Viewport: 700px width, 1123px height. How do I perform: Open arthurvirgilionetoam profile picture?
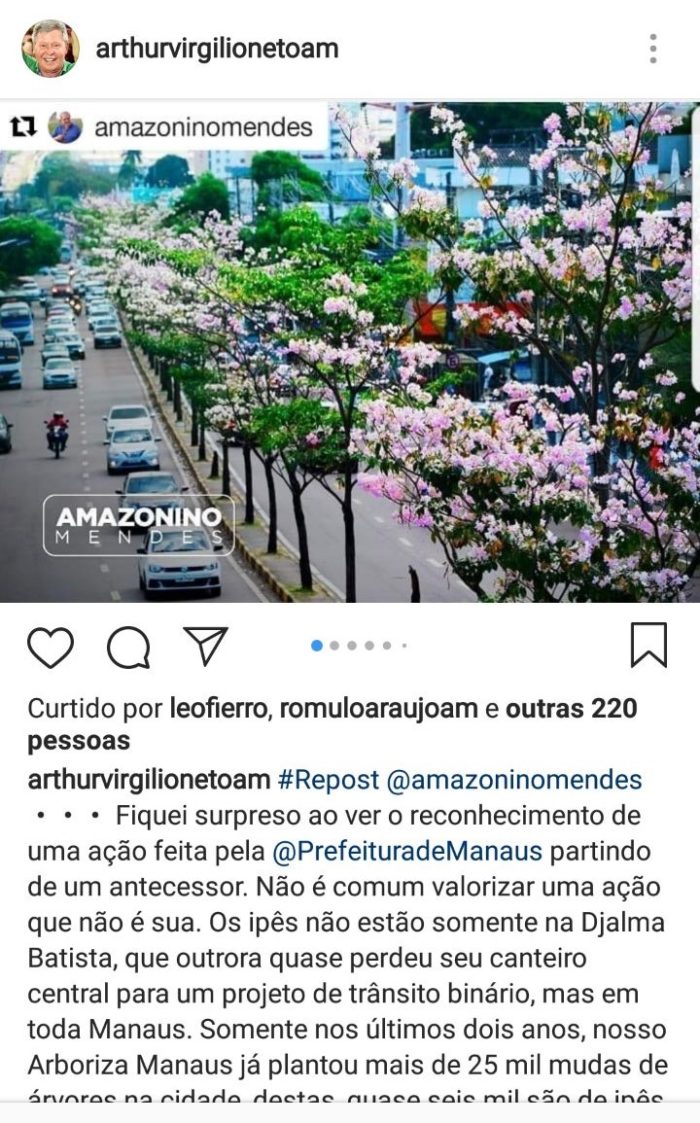click(x=49, y=48)
